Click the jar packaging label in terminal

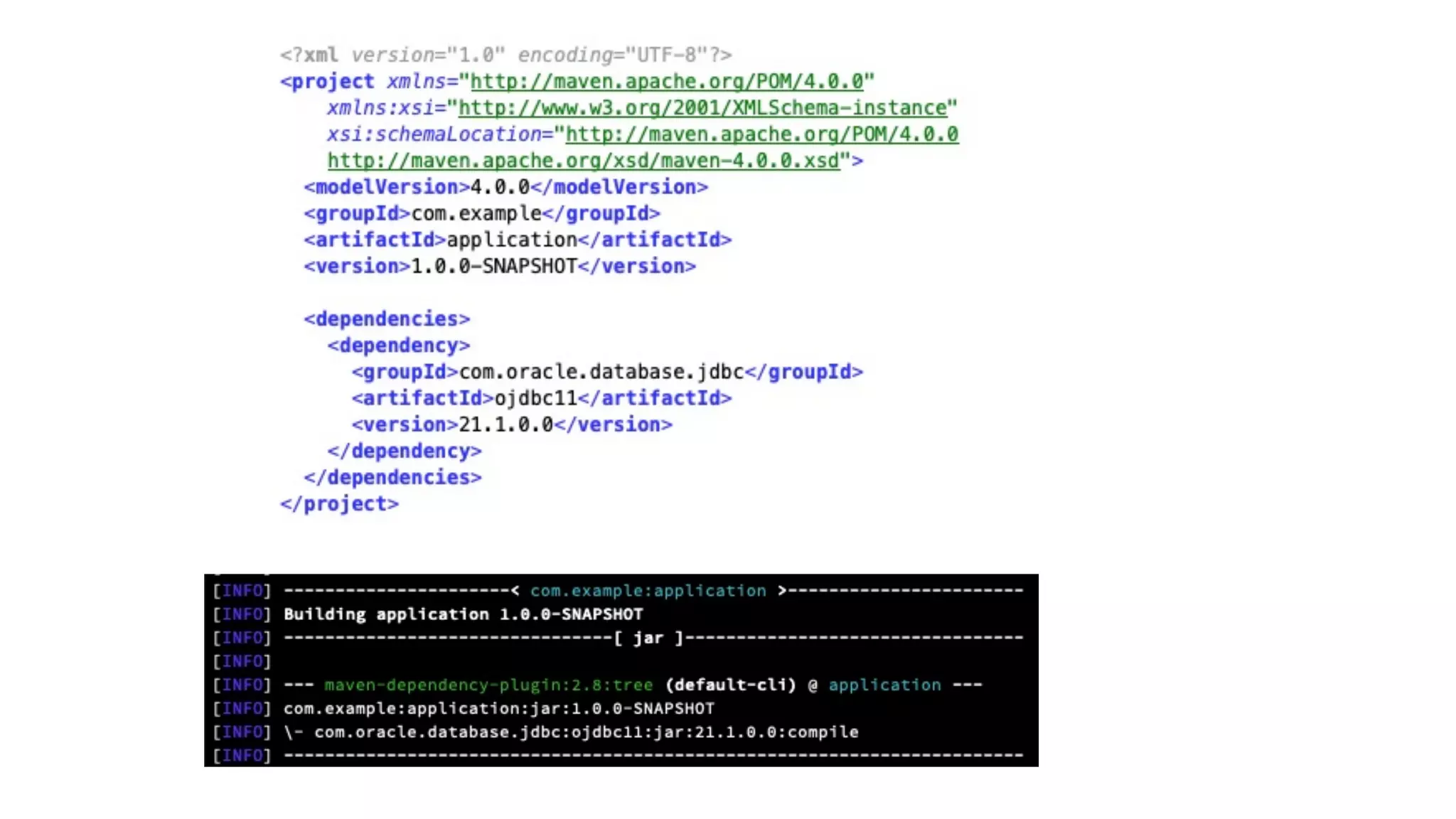pyautogui.click(x=648, y=638)
